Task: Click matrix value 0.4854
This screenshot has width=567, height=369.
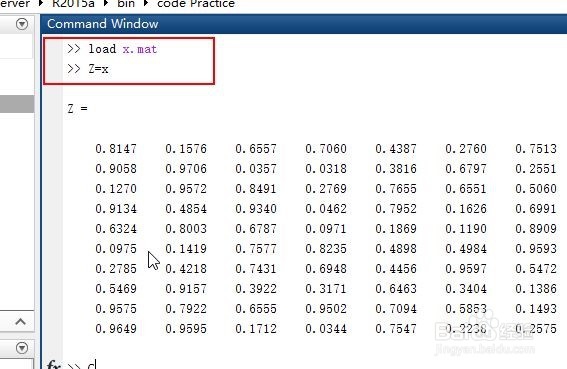Action: pyautogui.click(x=186, y=209)
